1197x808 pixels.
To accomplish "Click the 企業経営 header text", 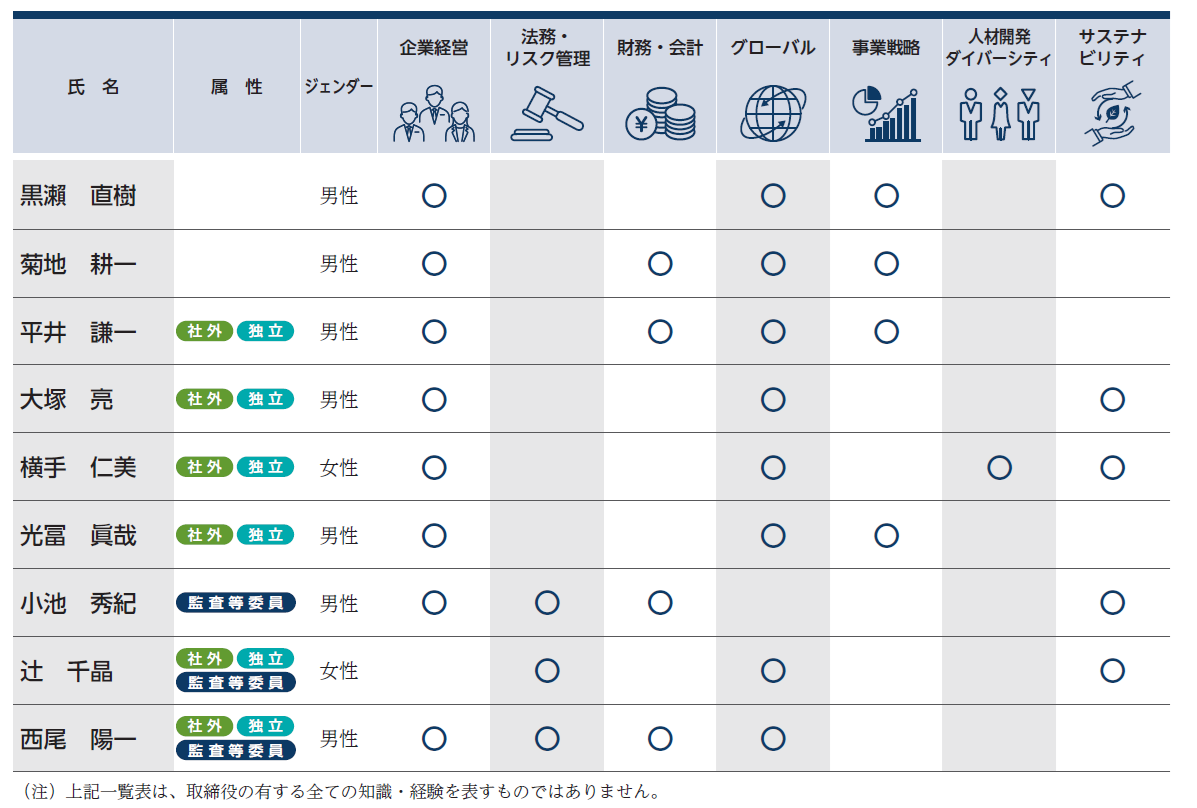I will coord(434,47).
